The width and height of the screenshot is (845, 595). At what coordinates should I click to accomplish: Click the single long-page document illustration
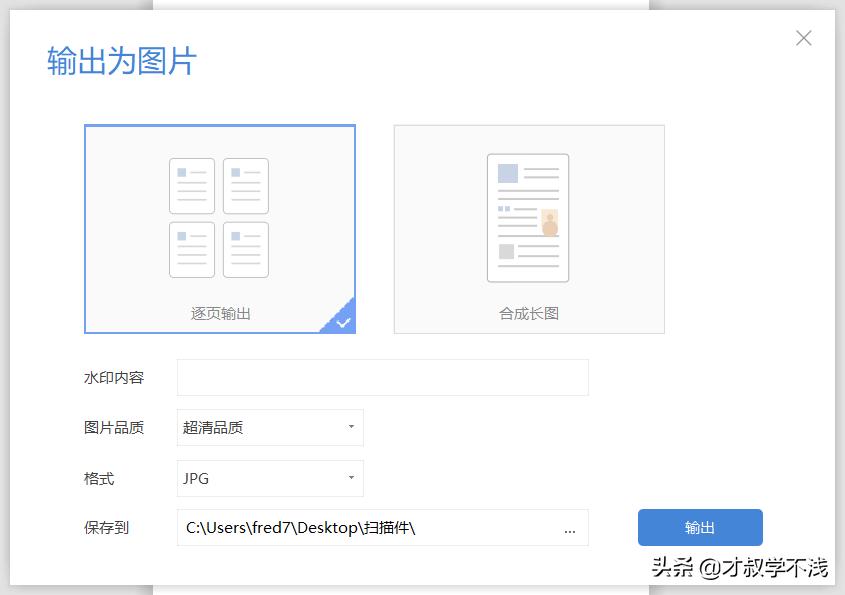[x=528, y=215]
